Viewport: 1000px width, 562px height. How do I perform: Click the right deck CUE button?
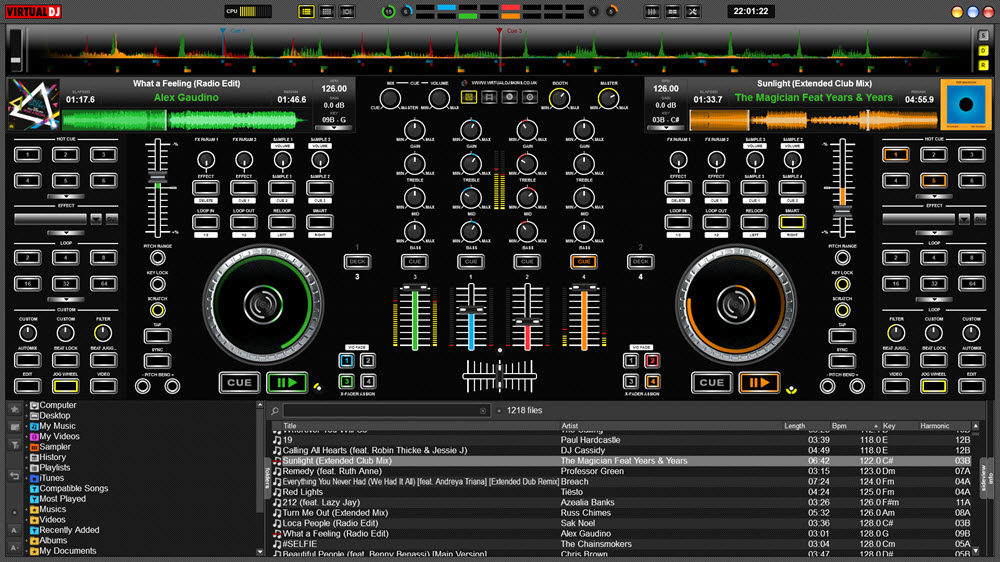[x=711, y=383]
